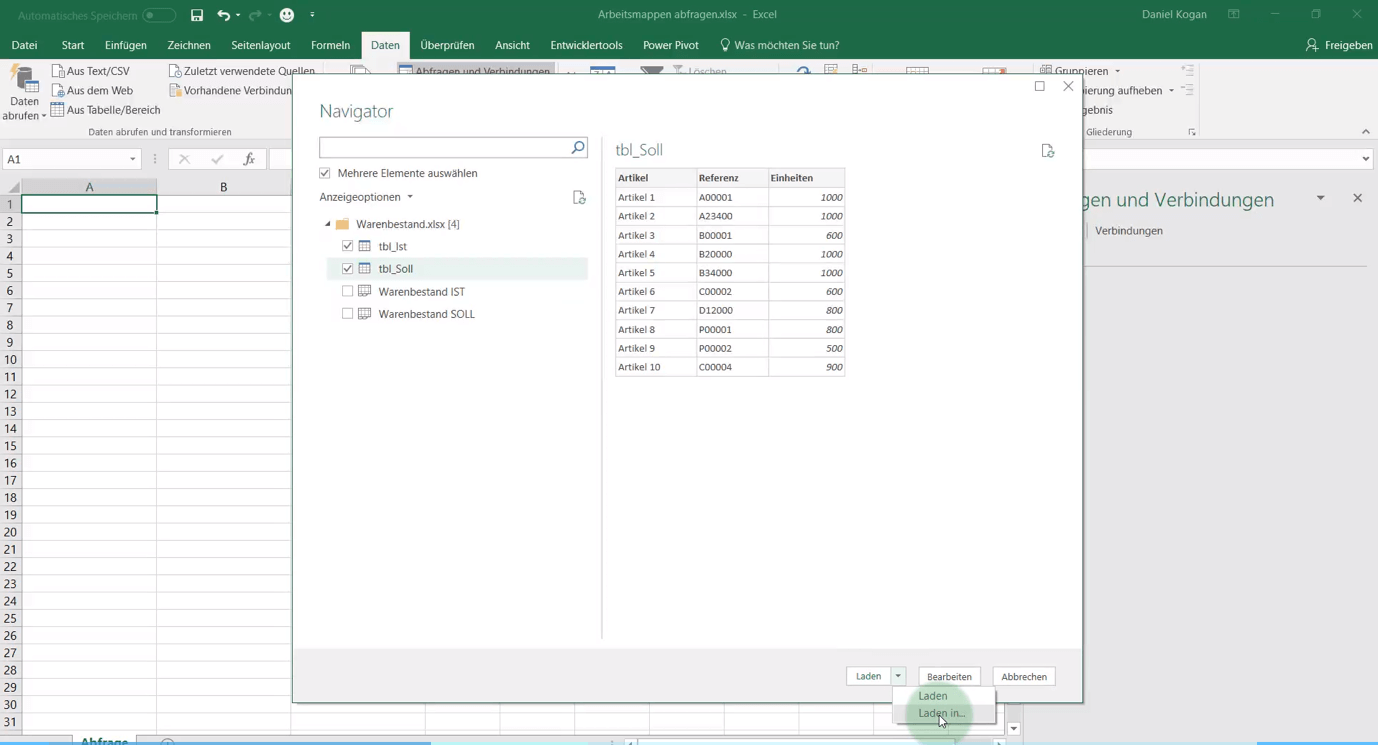The image size is (1378, 745).
Task: Open the Daten abrufen dropdown arrow
Action: [x=44, y=116]
